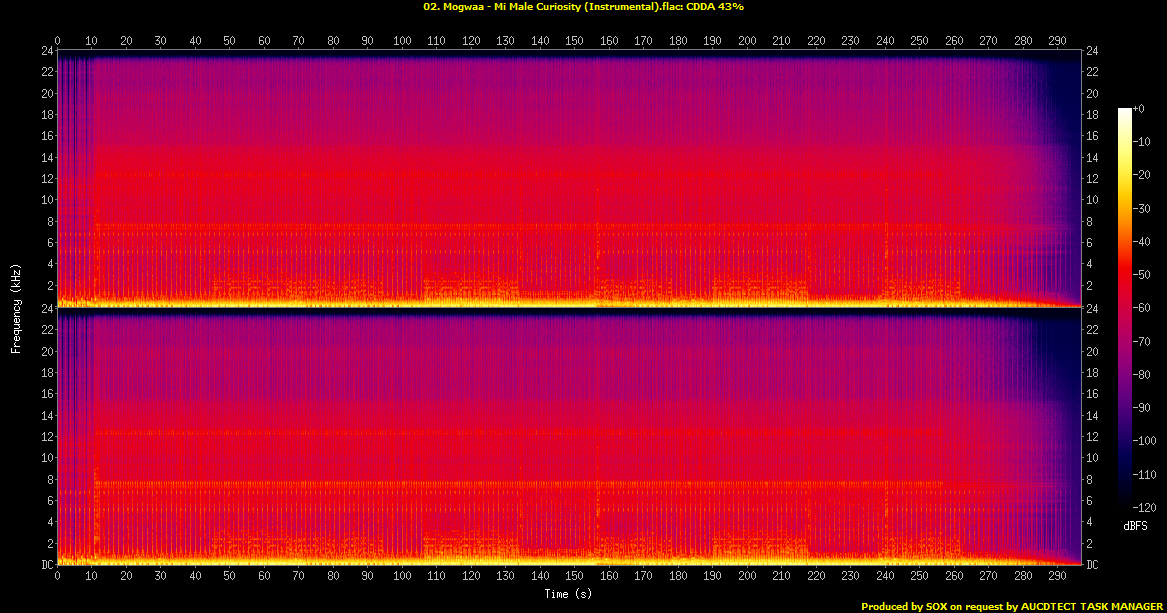Viewport: 1167px width, 613px height.
Task: Click the "-30" value on the dBFS scale
Action: [x=1142, y=208]
